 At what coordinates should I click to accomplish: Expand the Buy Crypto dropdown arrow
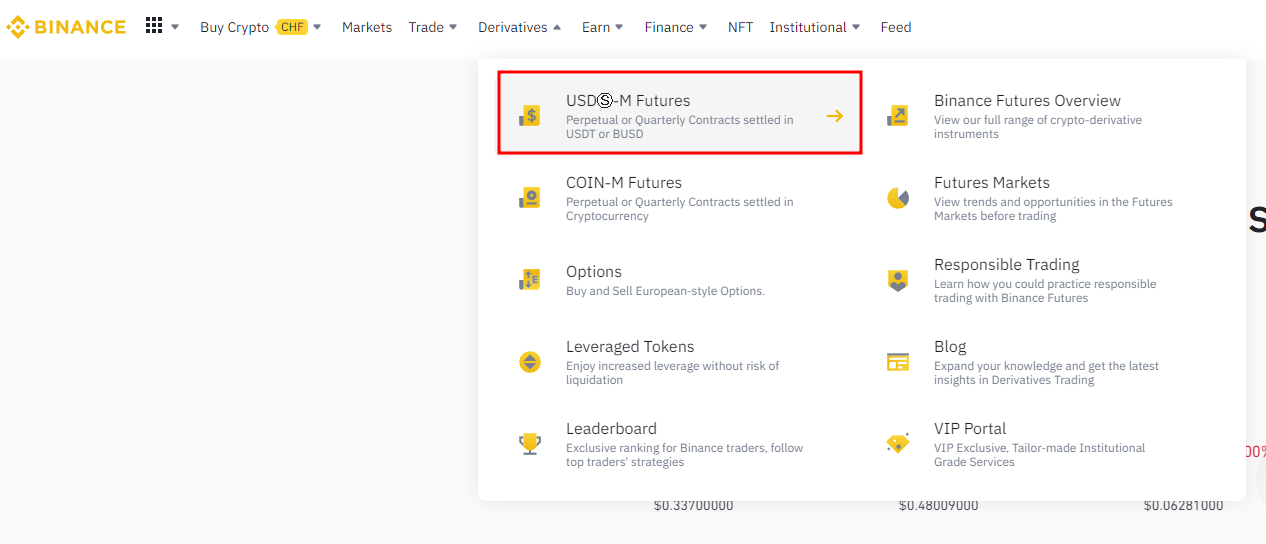[317, 27]
